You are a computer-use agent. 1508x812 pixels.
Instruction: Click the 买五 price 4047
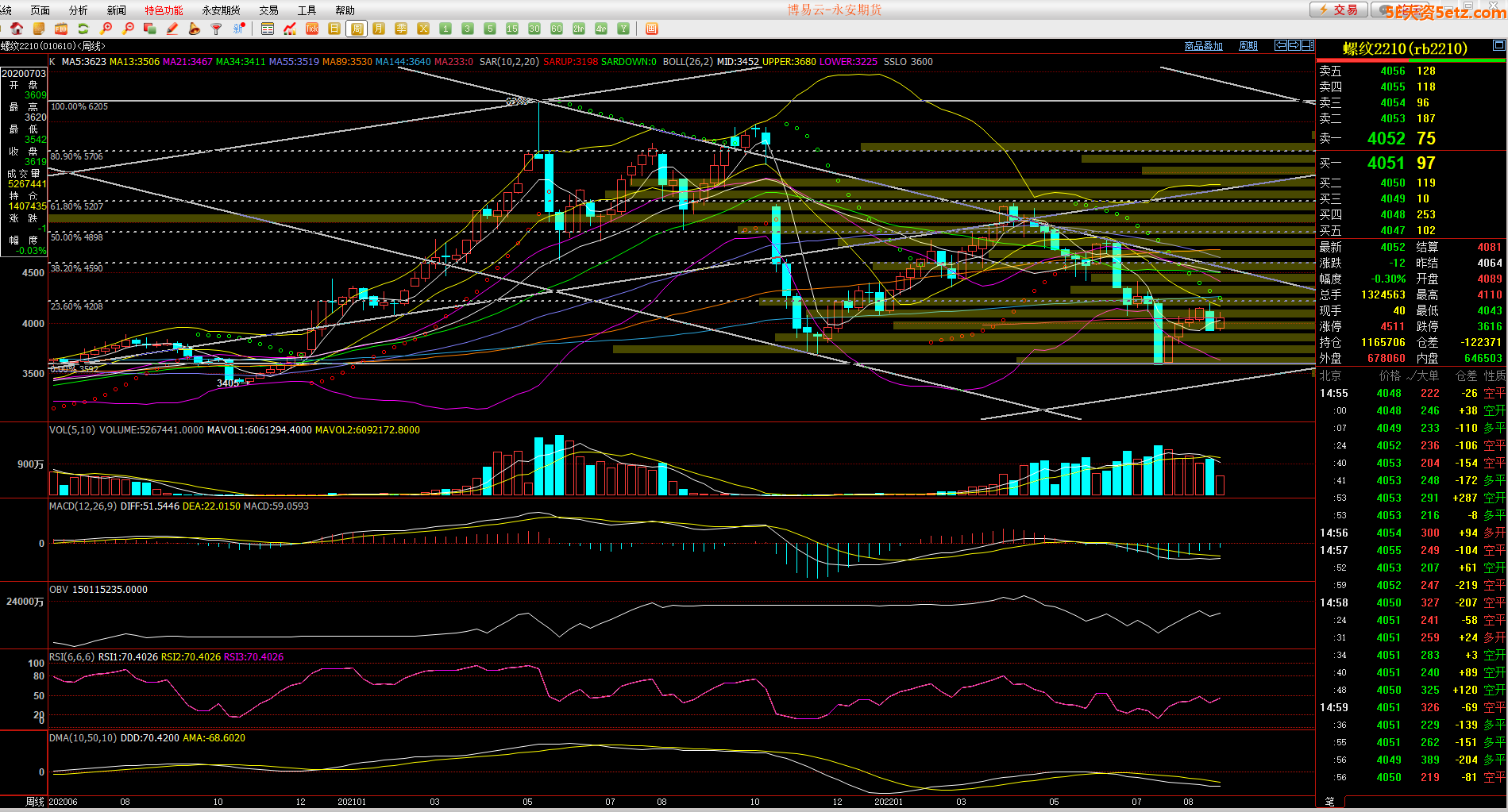1393,230
